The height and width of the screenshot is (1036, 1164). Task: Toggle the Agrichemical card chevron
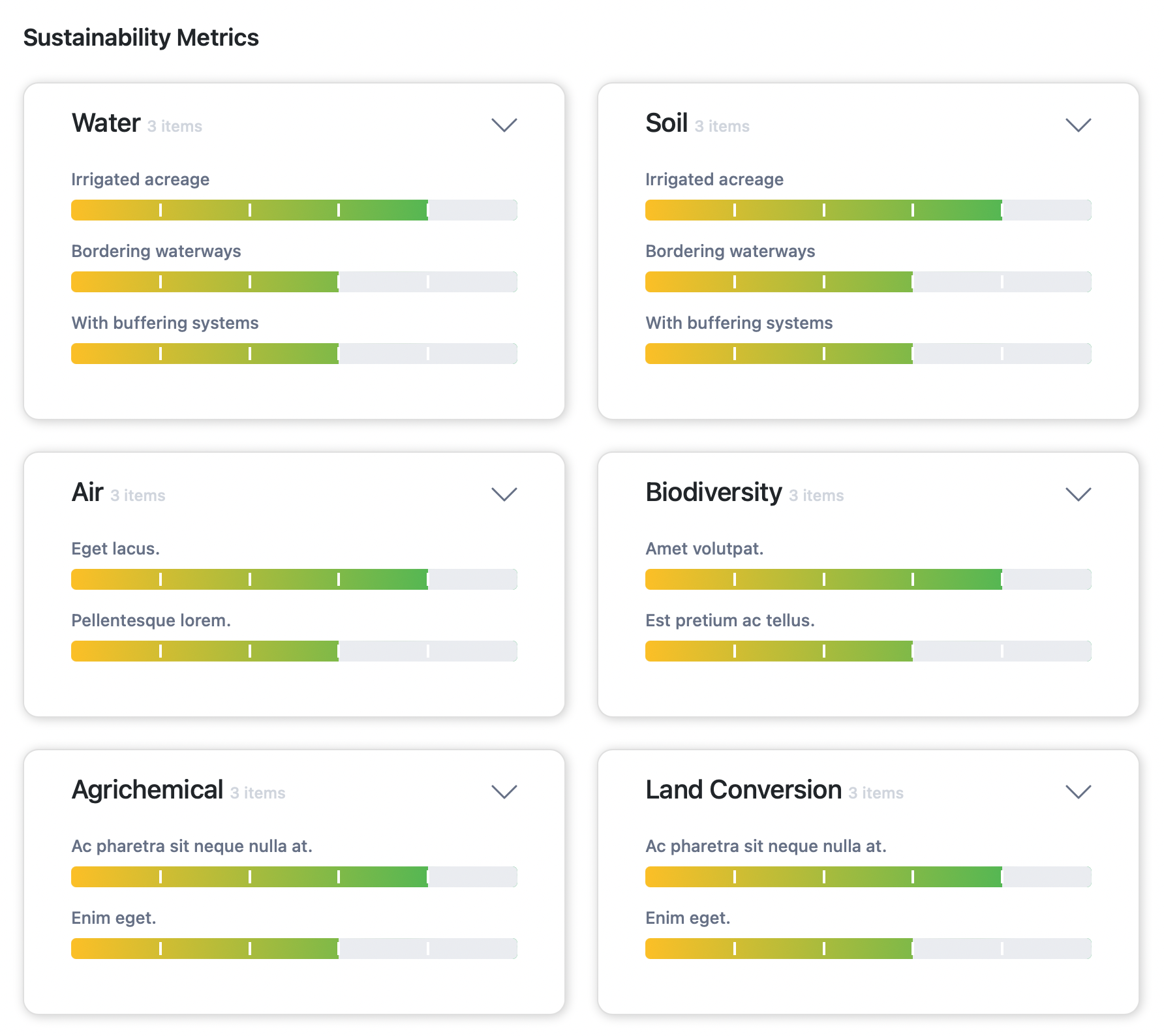pyautogui.click(x=504, y=791)
